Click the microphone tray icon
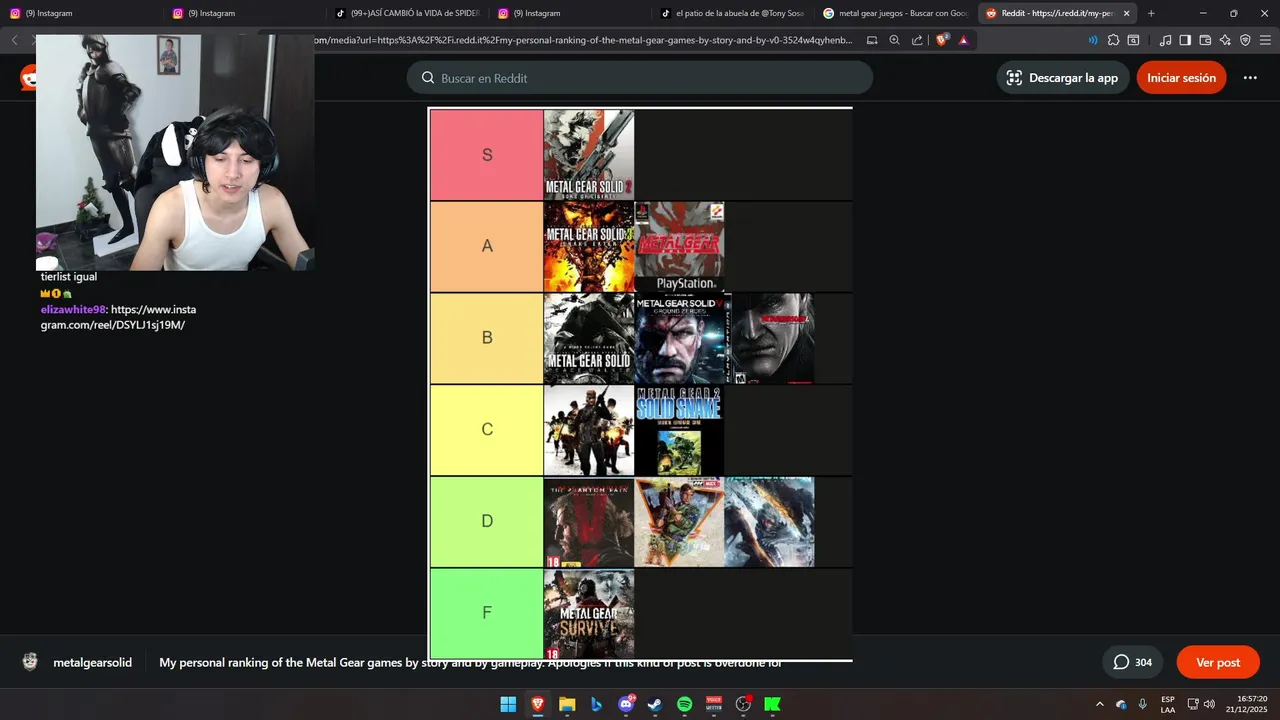Screen dimensions: 1280x720 click(x=1142, y=704)
